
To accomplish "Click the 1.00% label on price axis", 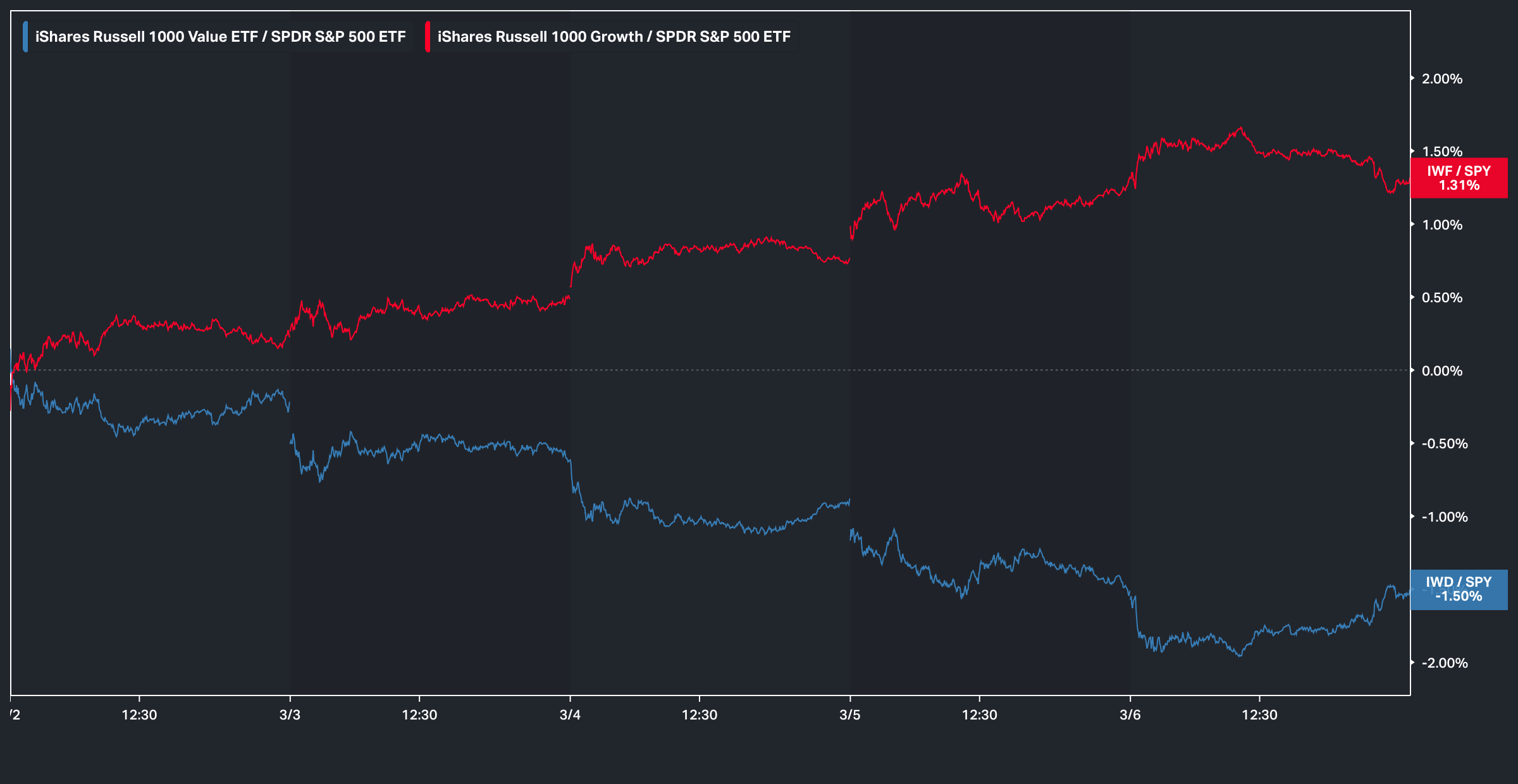I will [1441, 225].
